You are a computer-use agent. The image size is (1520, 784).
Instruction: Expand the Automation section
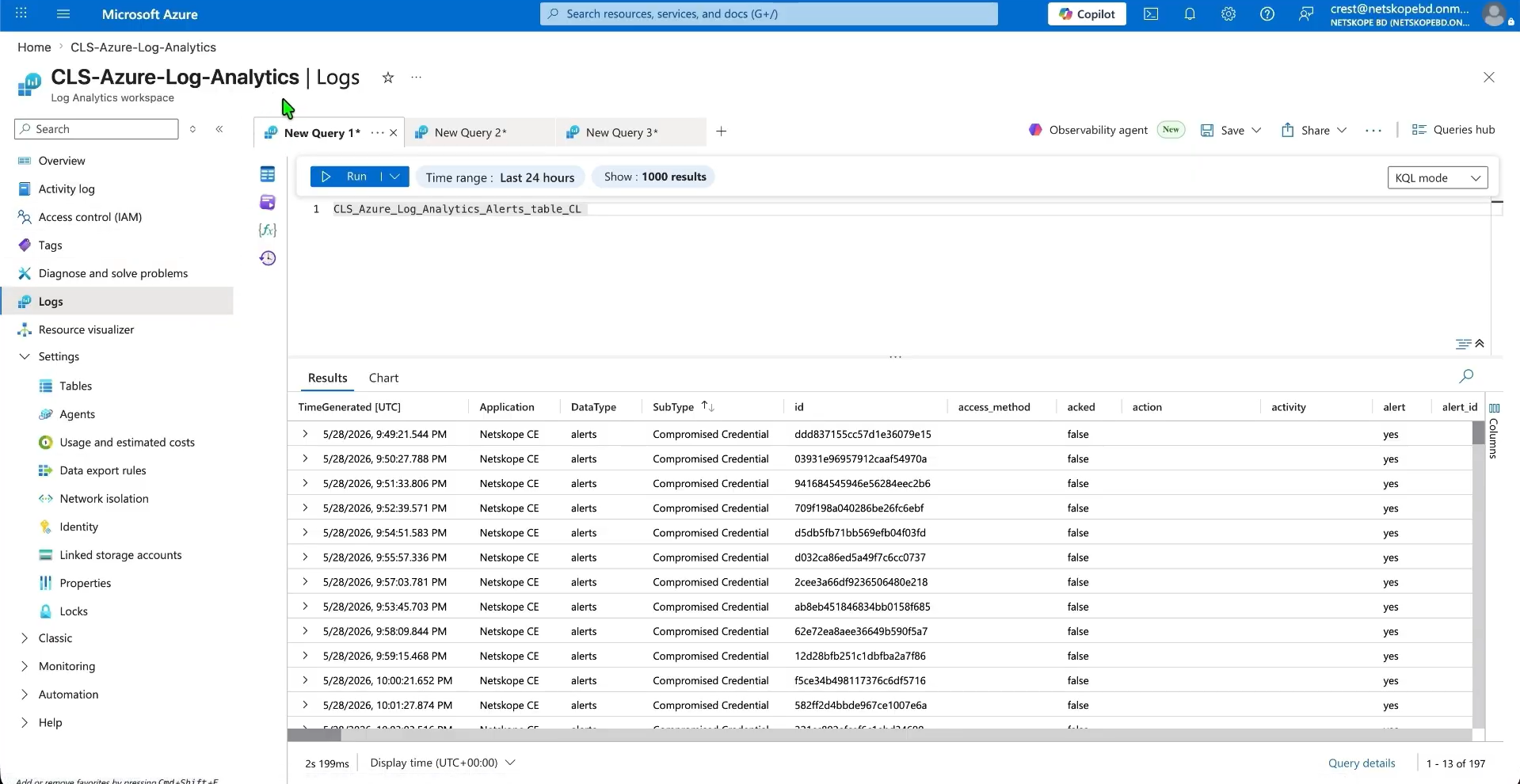[25, 695]
